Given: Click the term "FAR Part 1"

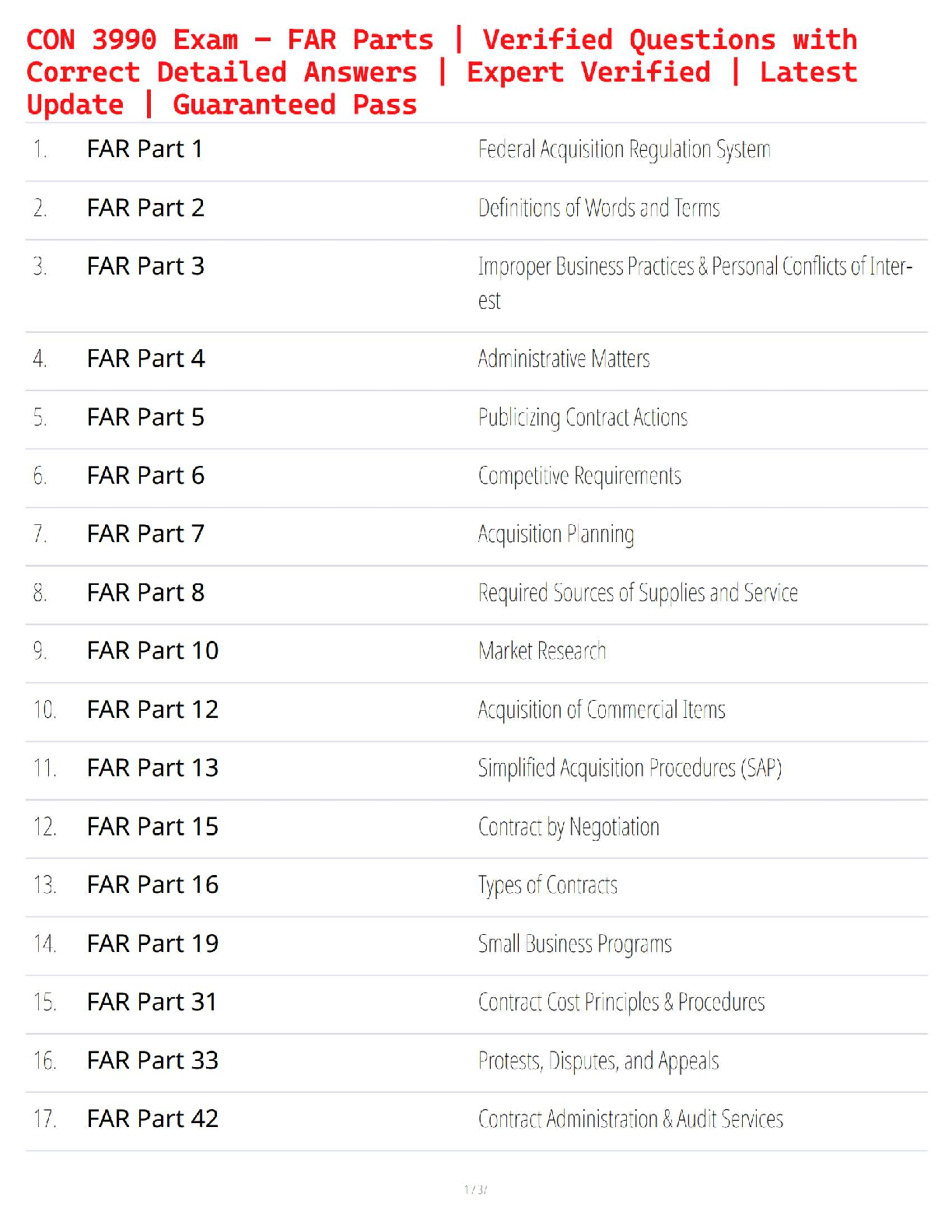Looking at the screenshot, I should (x=145, y=149).
